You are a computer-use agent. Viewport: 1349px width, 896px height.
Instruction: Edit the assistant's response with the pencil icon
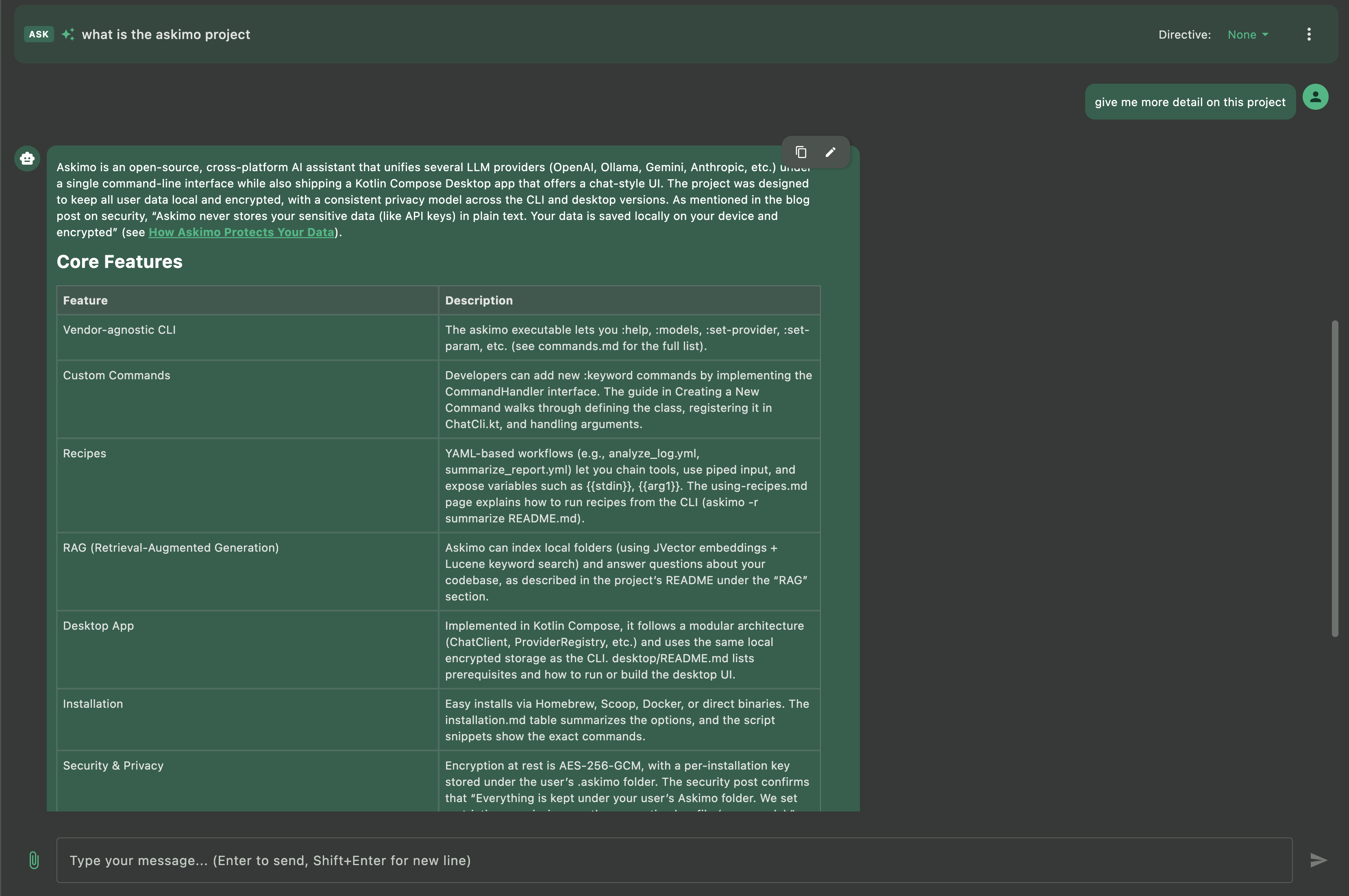tap(830, 152)
